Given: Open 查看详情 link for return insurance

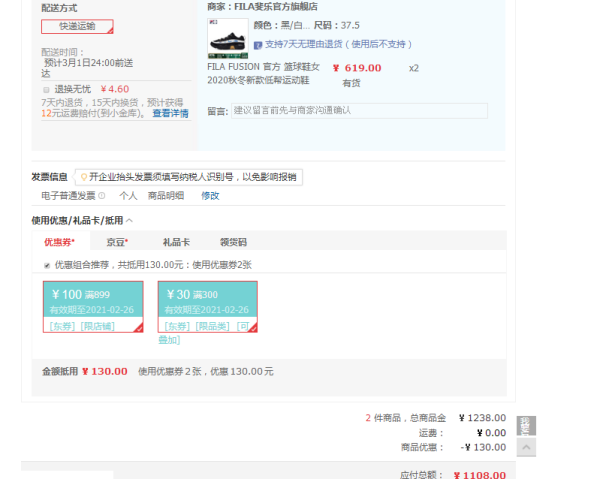Looking at the screenshot, I should click(170, 113).
